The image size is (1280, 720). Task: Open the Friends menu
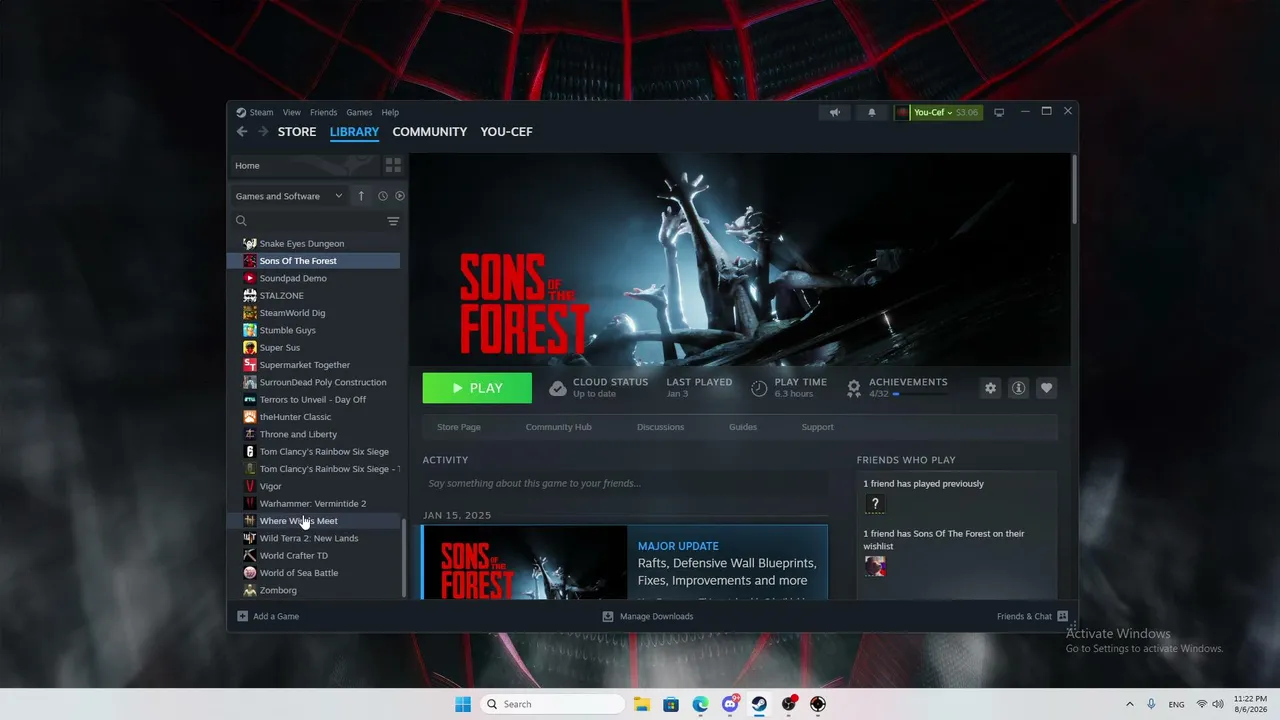[323, 112]
